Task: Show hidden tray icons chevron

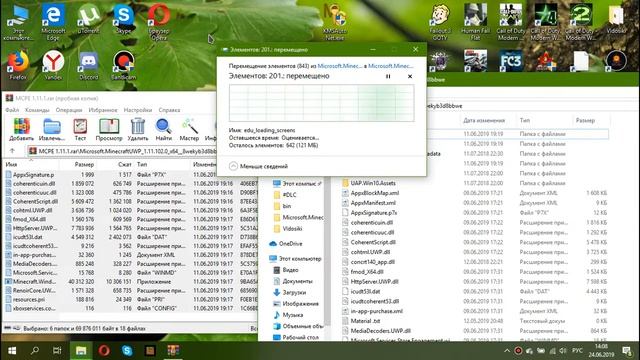Action: (507, 351)
